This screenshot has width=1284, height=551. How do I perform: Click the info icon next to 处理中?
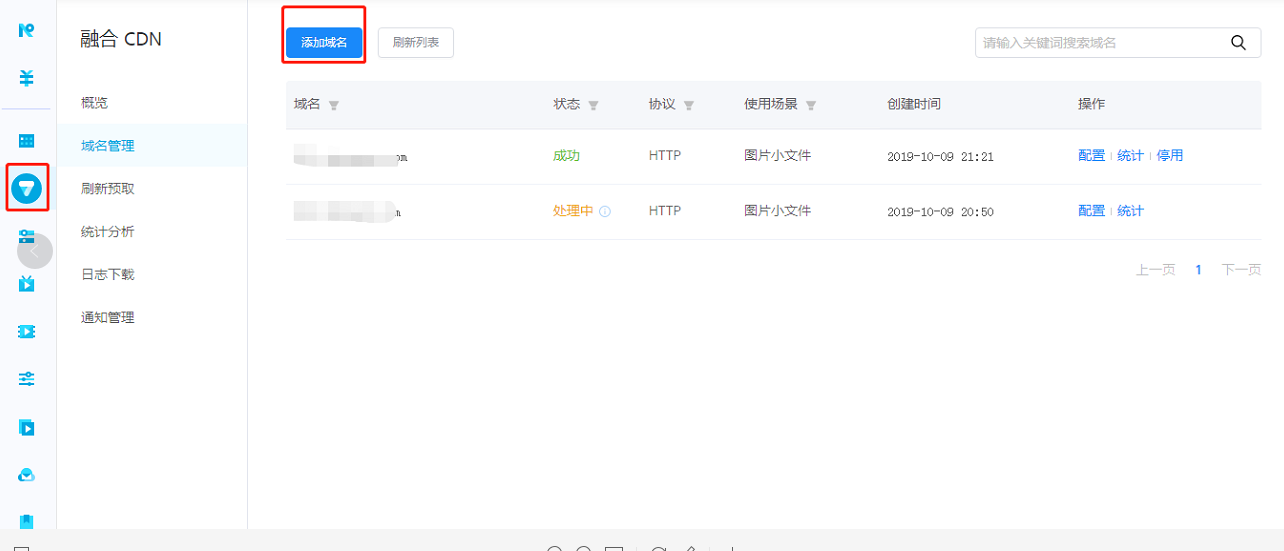coord(605,212)
